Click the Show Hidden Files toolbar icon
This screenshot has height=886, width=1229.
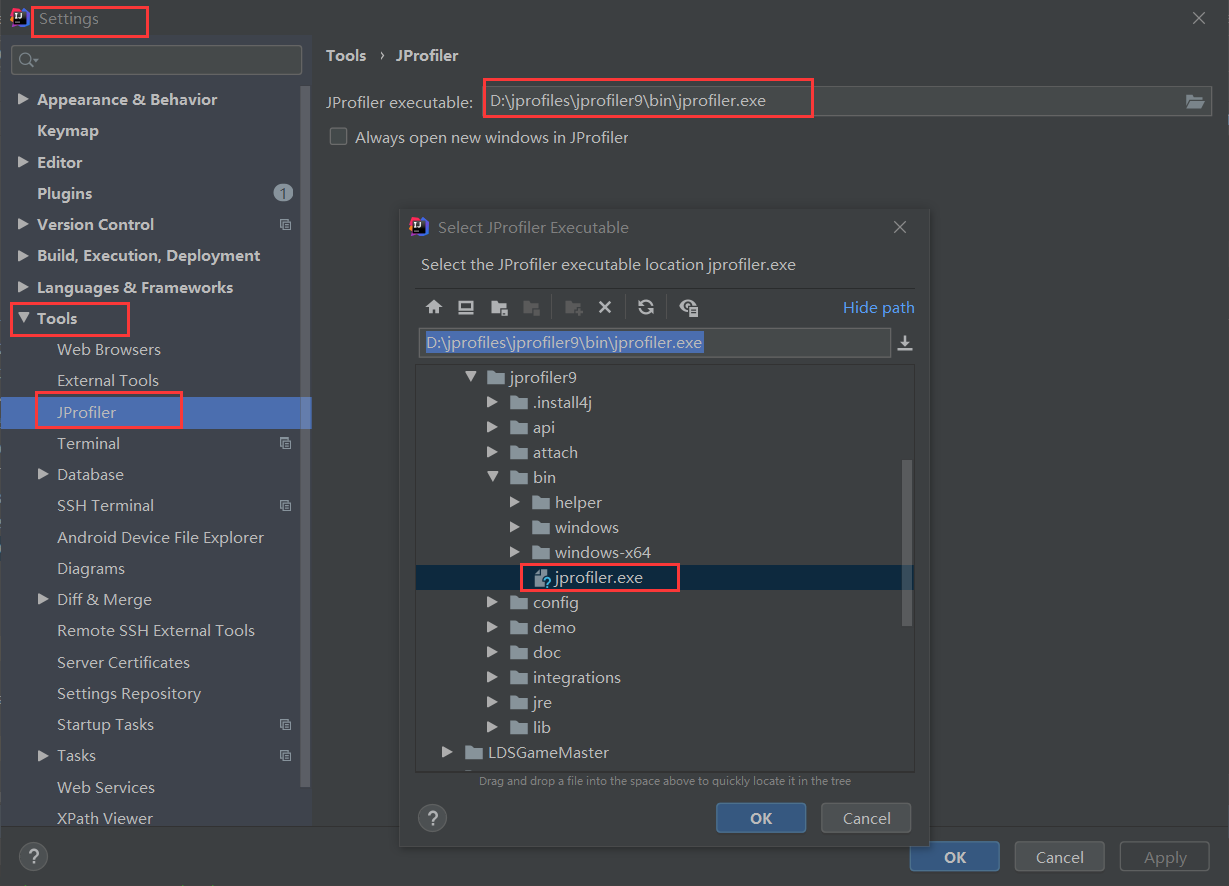click(688, 307)
